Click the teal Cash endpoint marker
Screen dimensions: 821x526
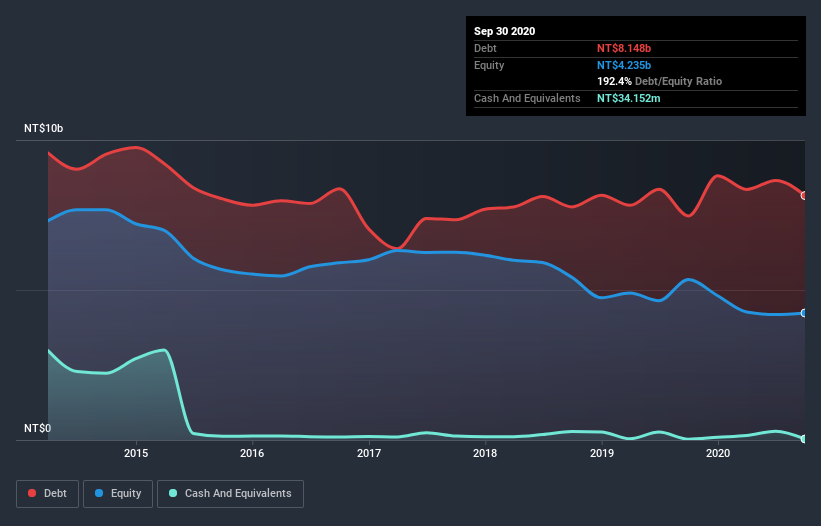pos(804,439)
